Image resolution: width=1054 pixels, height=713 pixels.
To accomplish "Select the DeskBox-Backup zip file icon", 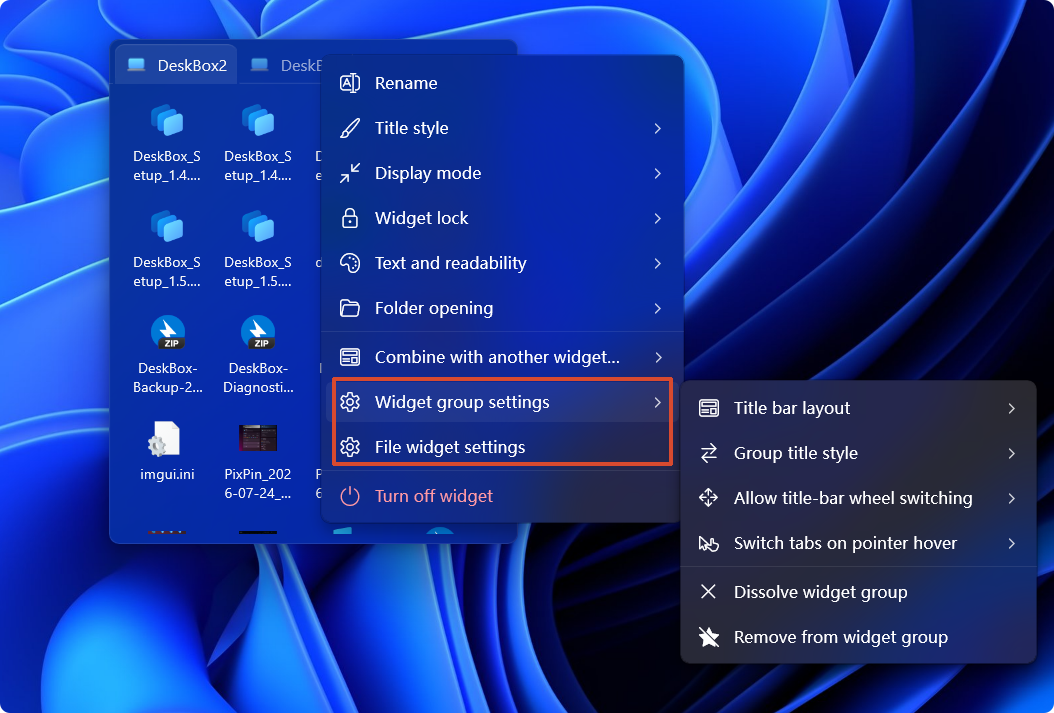I will (167, 333).
